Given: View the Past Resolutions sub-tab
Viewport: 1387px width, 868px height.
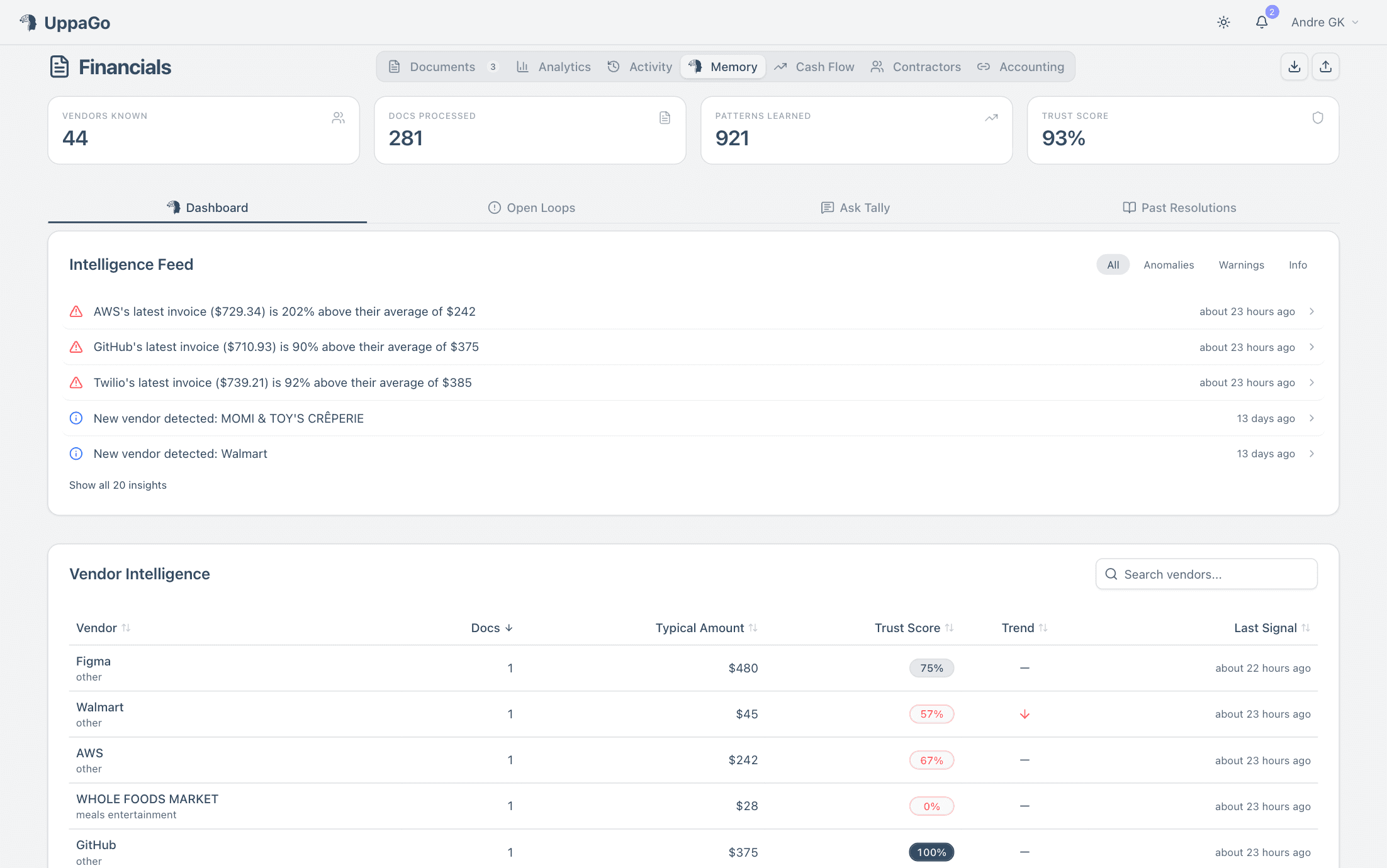Looking at the screenshot, I should [1179, 208].
